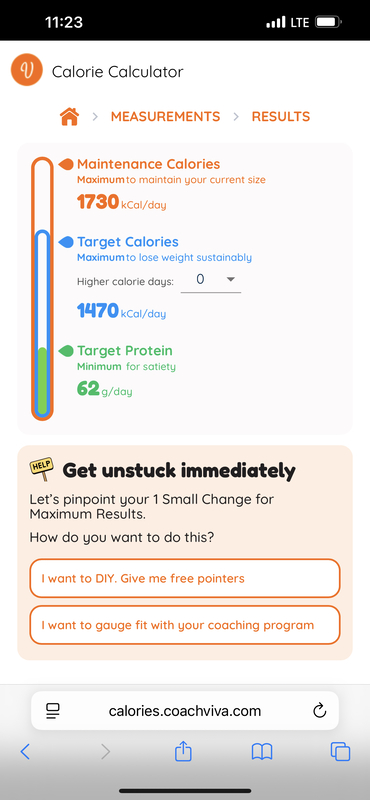Tap the yellow HELP sign icon
The width and height of the screenshot is (370, 800).
pyautogui.click(x=42, y=469)
